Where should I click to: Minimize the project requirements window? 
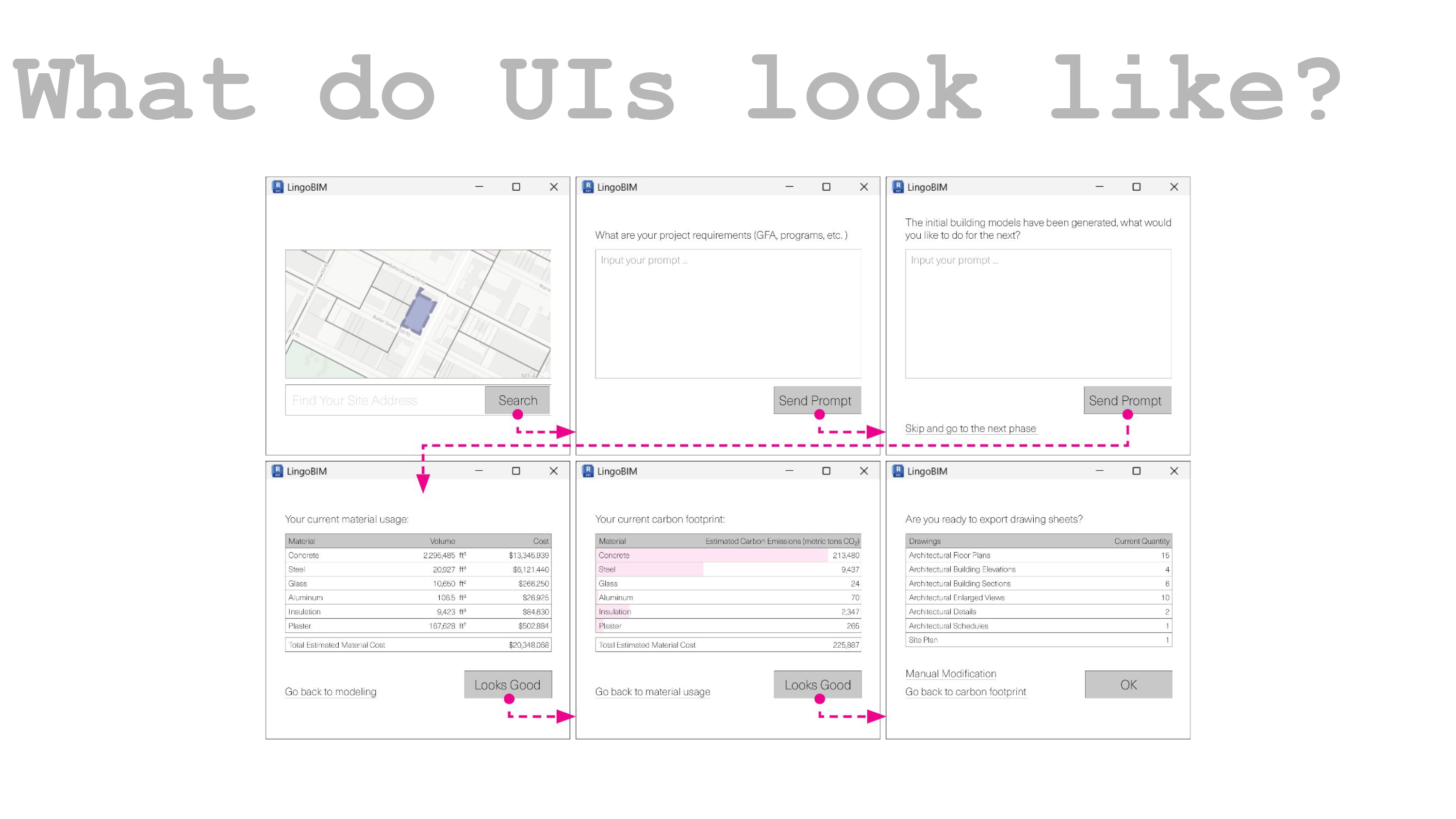tap(789, 186)
